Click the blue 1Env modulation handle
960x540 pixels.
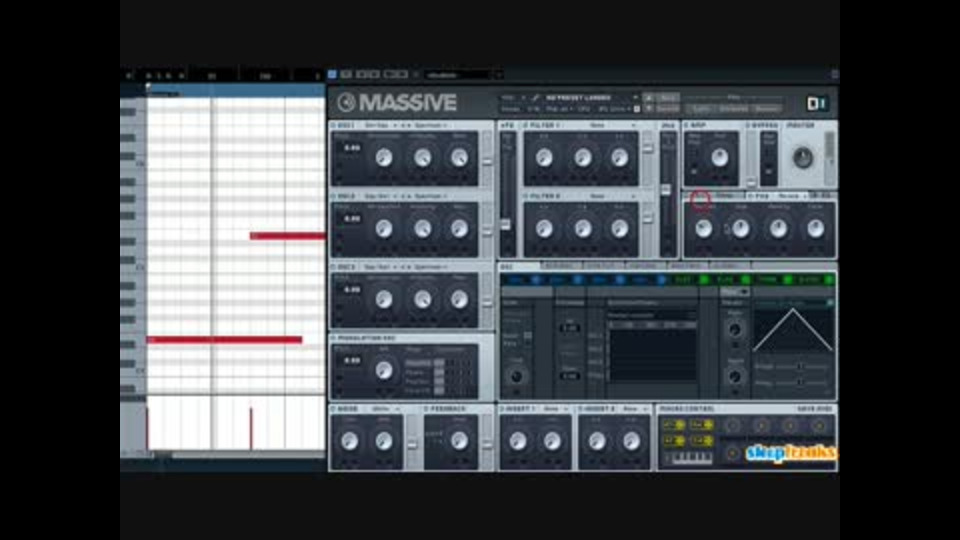tap(536, 280)
